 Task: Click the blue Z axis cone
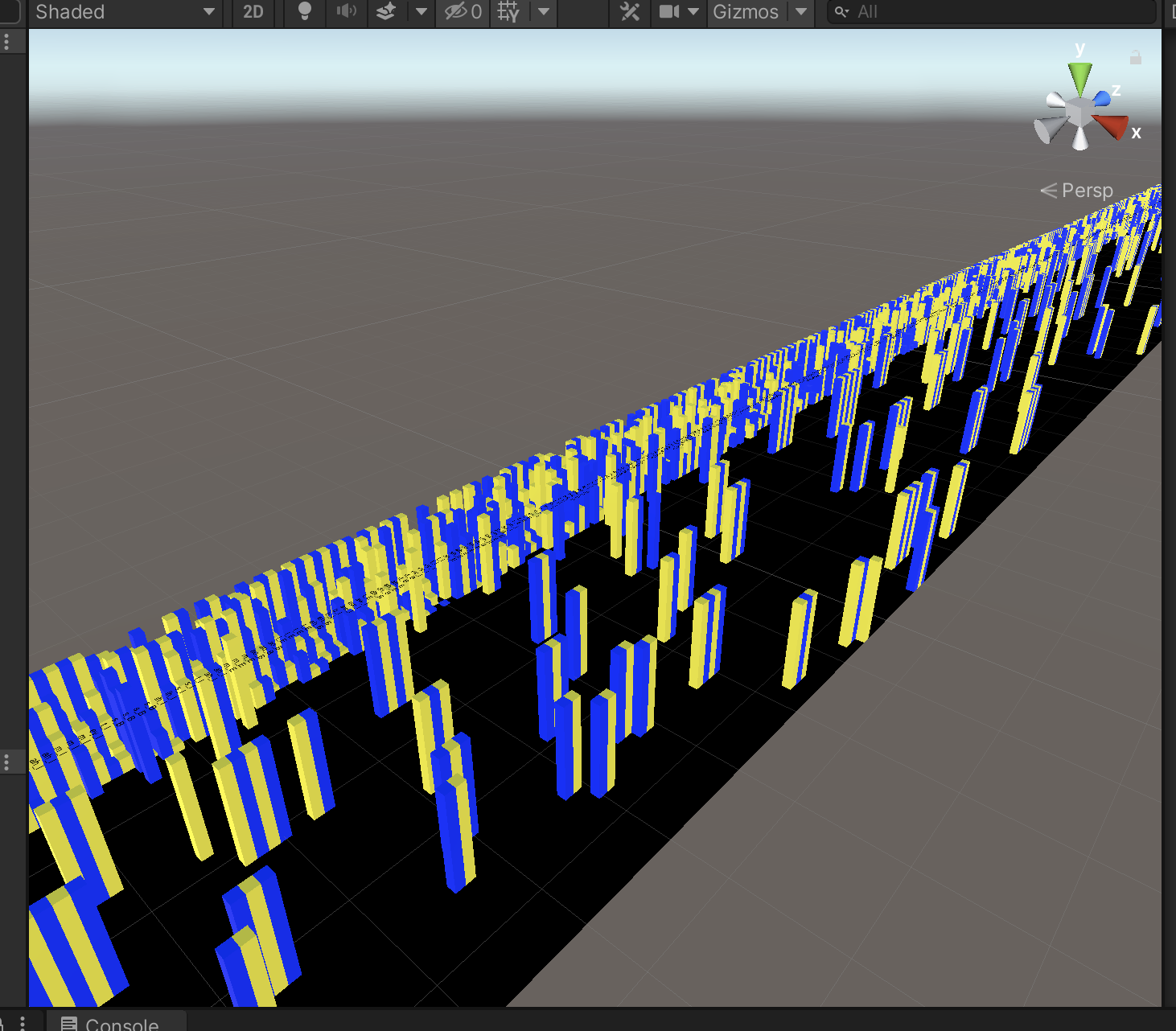pos(1102,98)
